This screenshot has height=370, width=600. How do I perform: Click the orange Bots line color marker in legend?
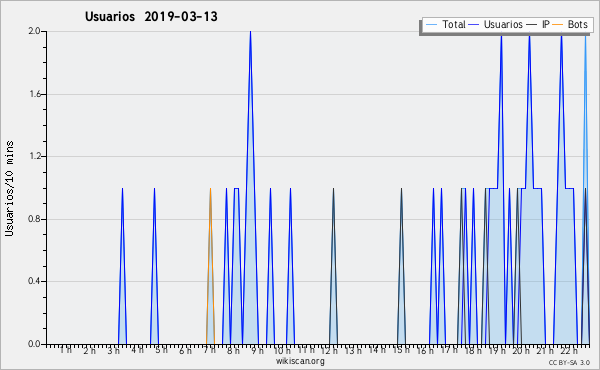point(558,24)
